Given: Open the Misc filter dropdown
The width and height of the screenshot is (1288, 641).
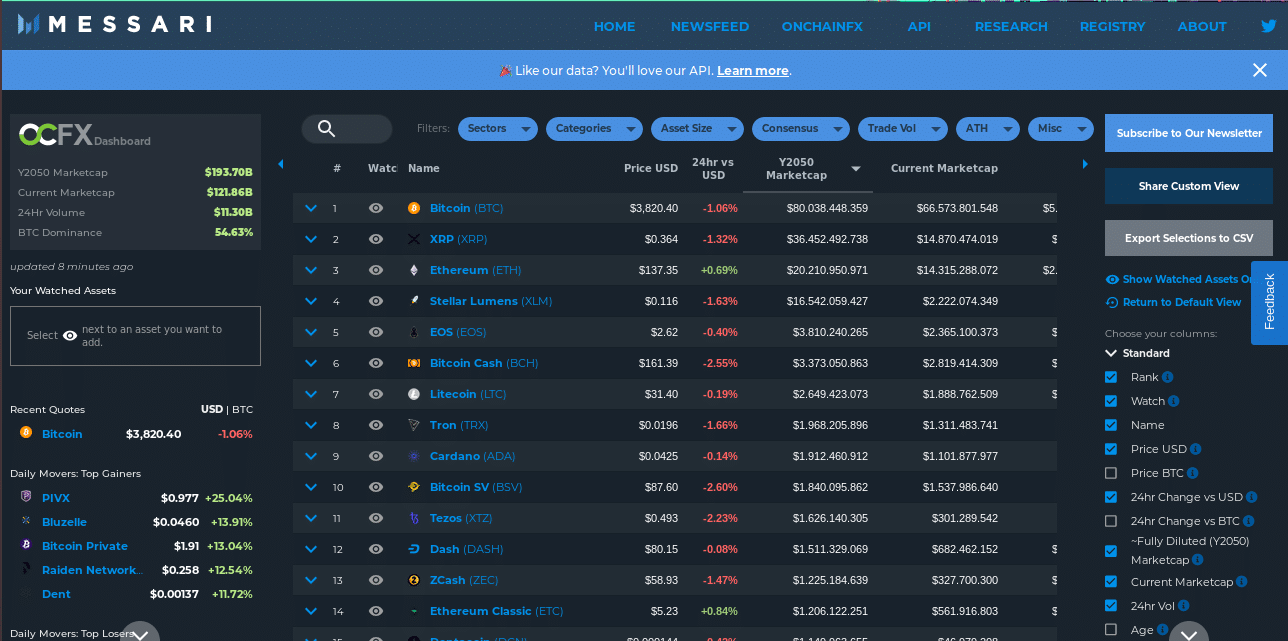Looking at the screenshot, I should click(1061, 129).
